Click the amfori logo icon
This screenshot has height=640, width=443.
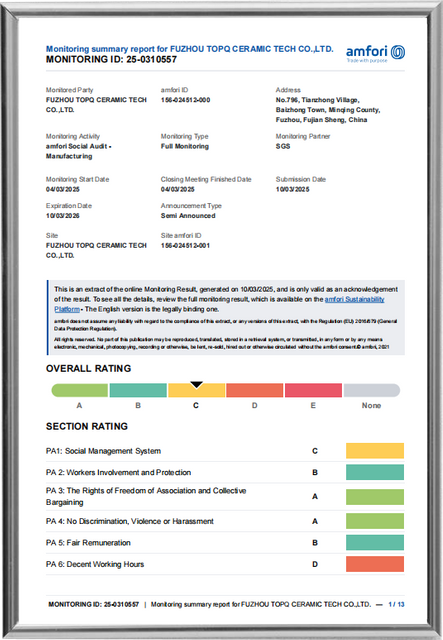tap(398, 52)
